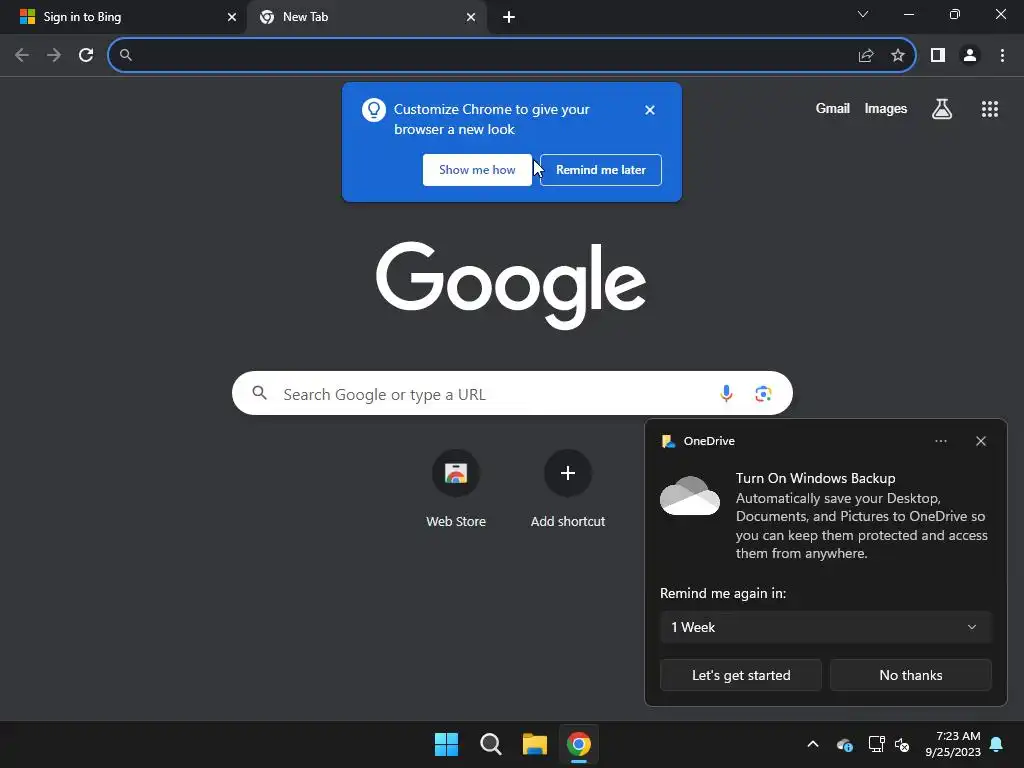The height and width of the screenshot is (768, 1024).
Task: Open OneDrive notification three-dot options
Action: click(x=940, y=441)
